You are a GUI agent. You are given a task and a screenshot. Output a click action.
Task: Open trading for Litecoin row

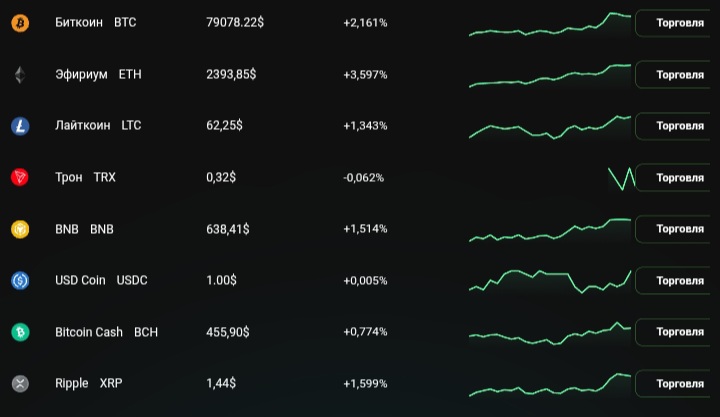click(679, 126)
